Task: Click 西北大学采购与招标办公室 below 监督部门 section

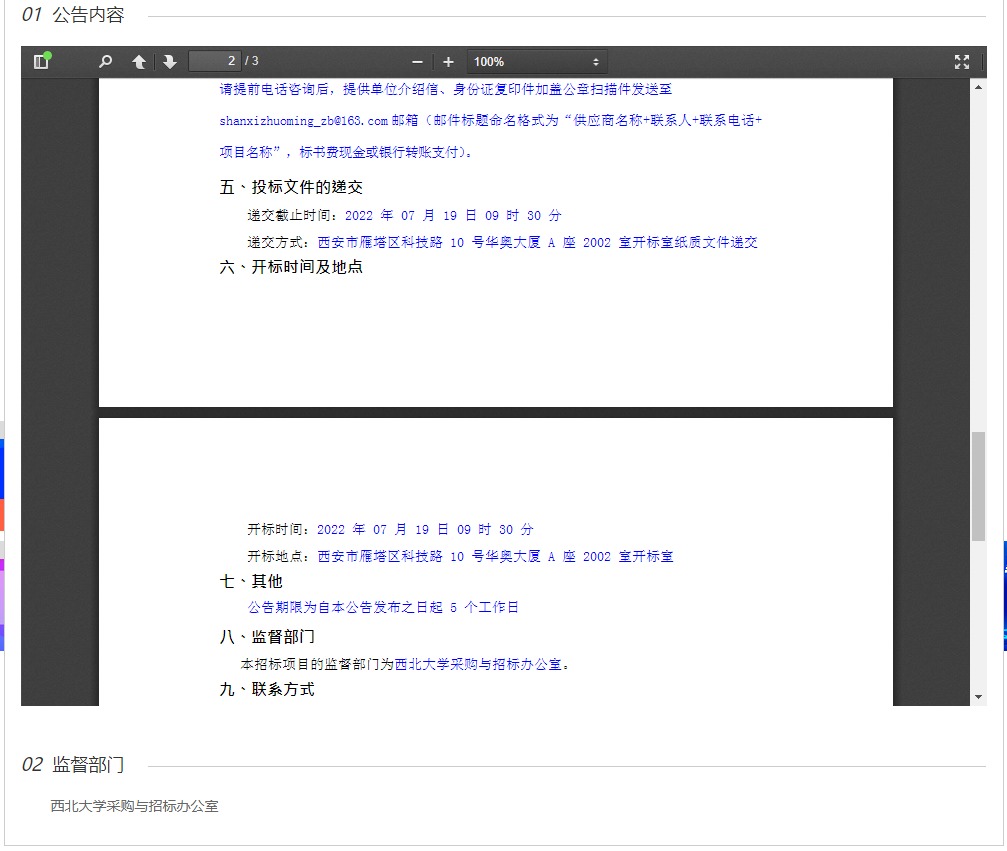Action: click(x=135, y=806)
